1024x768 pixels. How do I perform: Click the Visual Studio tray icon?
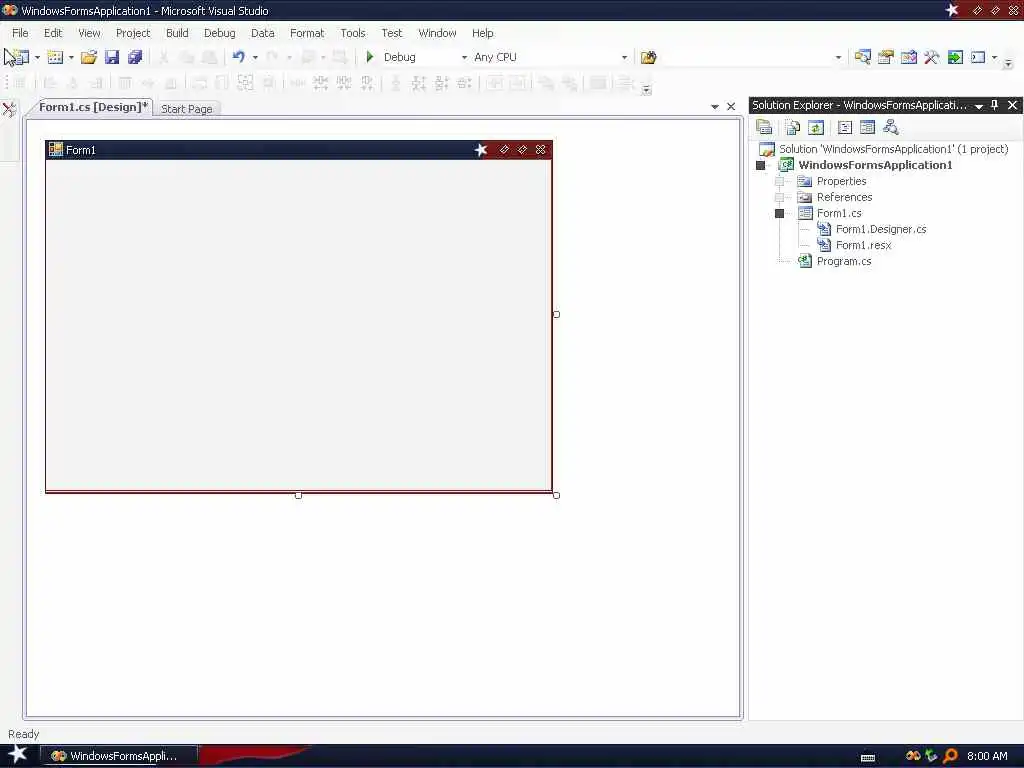(913, 756)
